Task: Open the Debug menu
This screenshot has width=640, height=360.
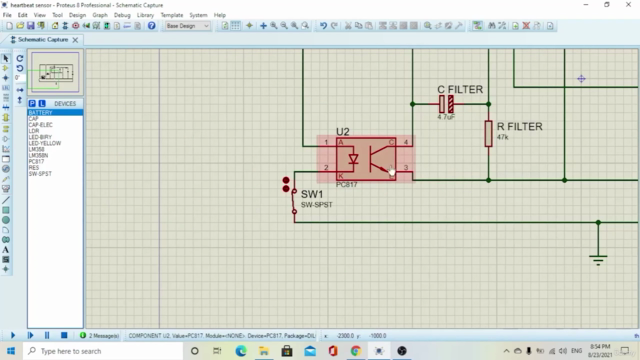Action: [122, 15]
